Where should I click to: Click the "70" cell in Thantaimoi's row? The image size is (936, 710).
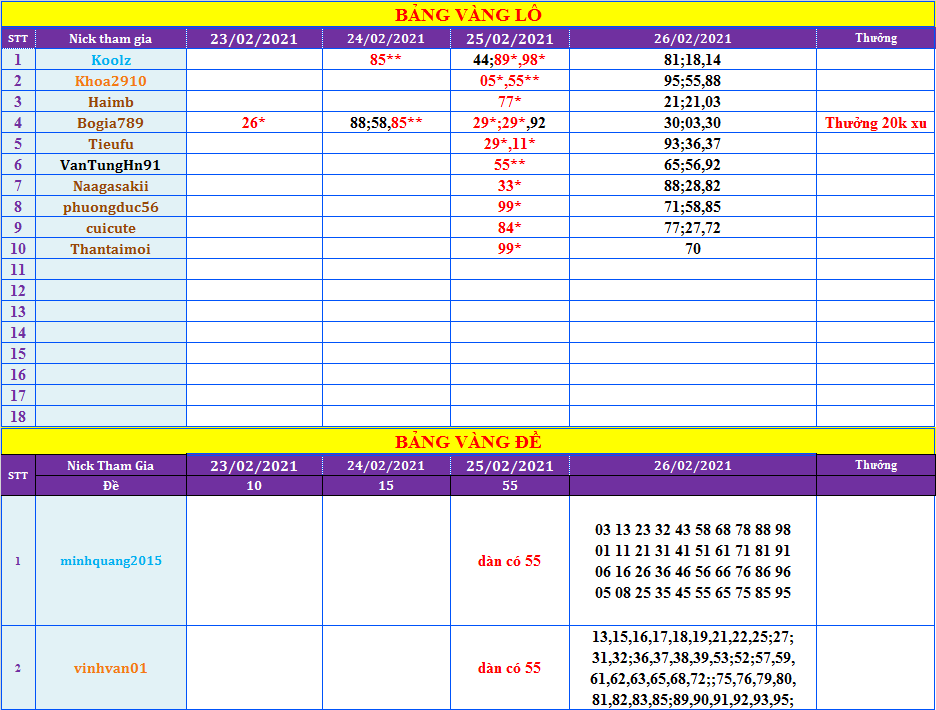pyautogui.click(x=692, y=248)
